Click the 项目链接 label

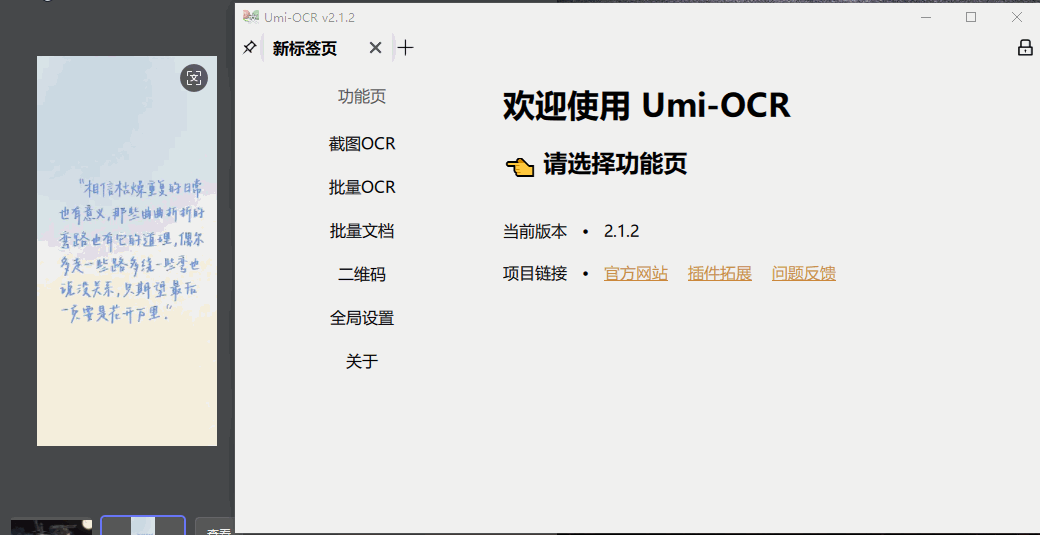click(x=535, y=273)
